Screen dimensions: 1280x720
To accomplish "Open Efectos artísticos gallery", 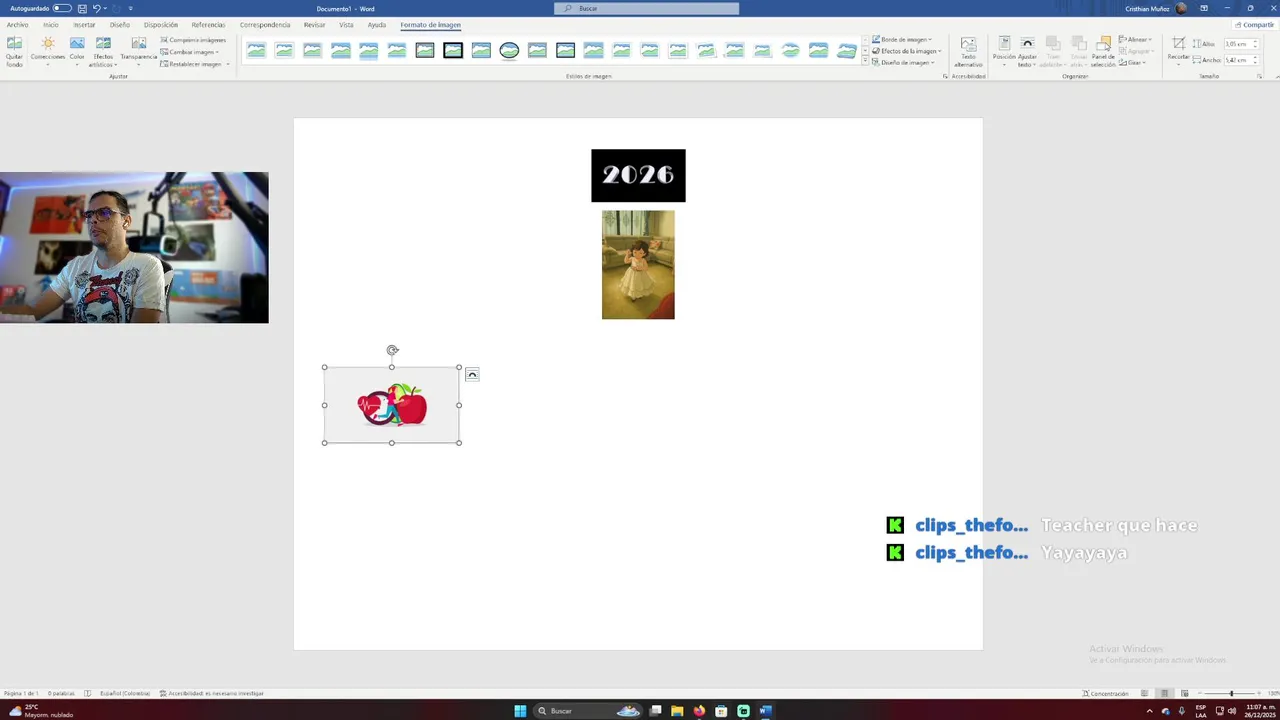I will click(x=103, y=51).
